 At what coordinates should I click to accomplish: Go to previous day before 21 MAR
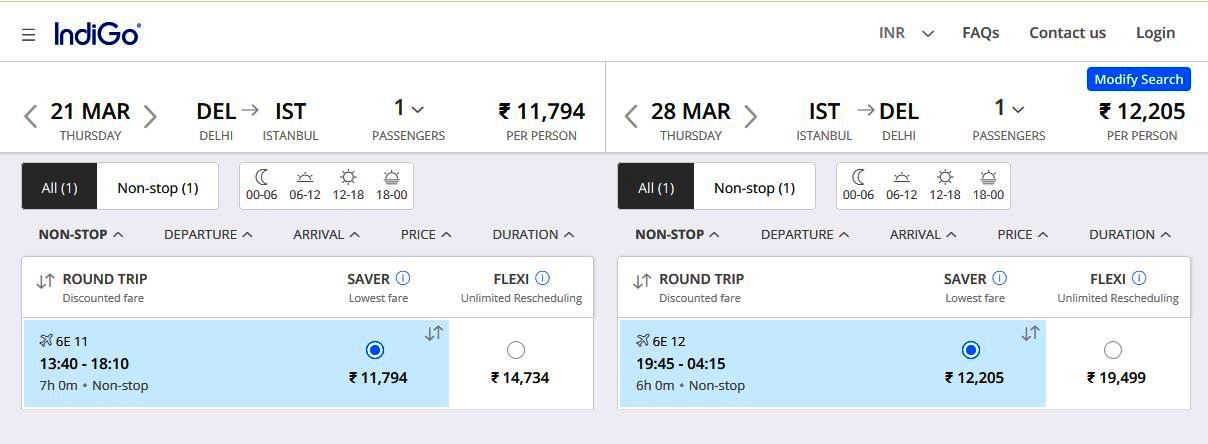pos(31,117)
